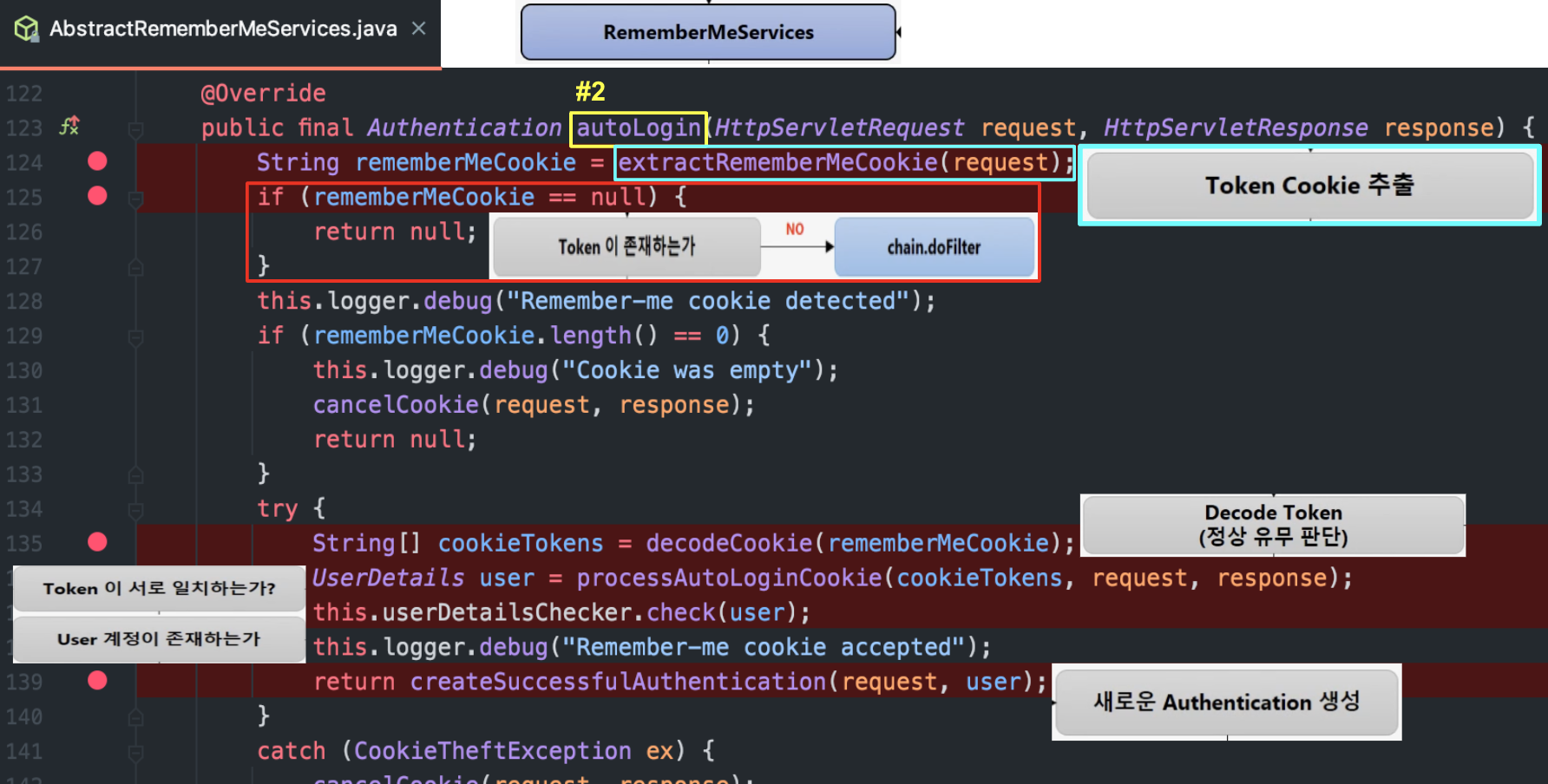Collapse the if-block fold marker on line 125
The image size is (1548, 784).
tap(136, 199)
